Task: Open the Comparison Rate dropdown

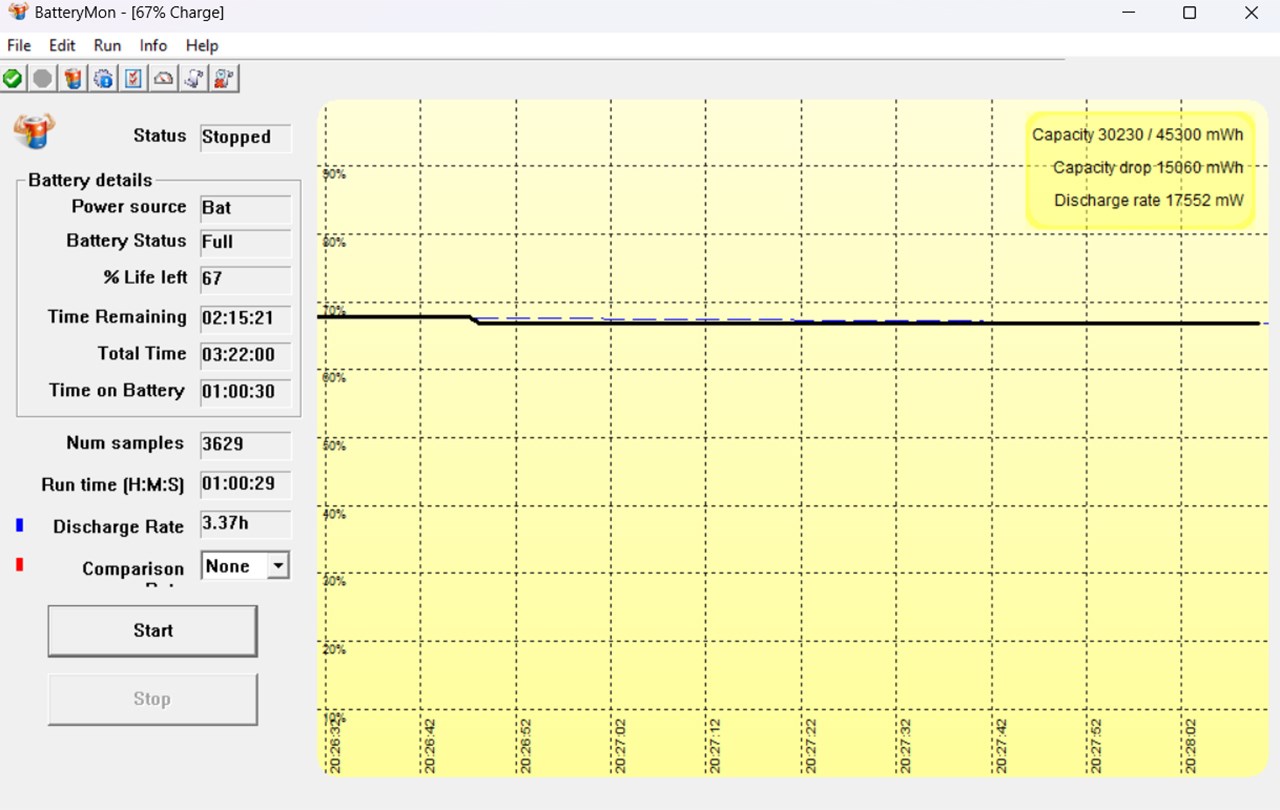Action: pyautogui.click(x=278, y=566)
